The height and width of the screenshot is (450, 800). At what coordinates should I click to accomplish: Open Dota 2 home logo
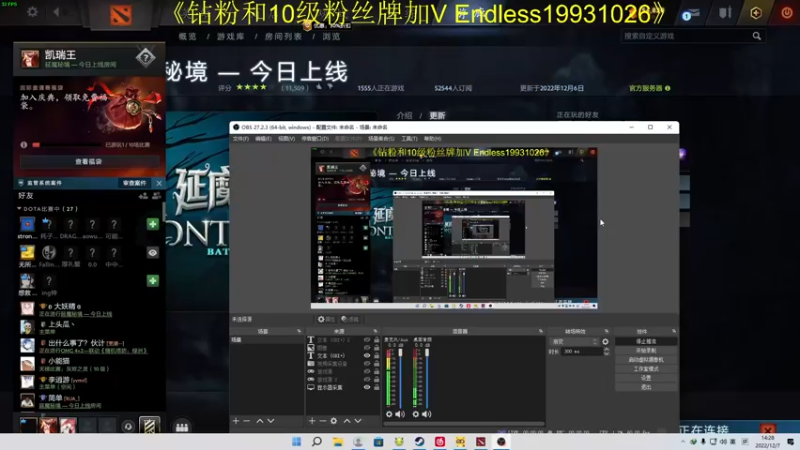[120, 15]
